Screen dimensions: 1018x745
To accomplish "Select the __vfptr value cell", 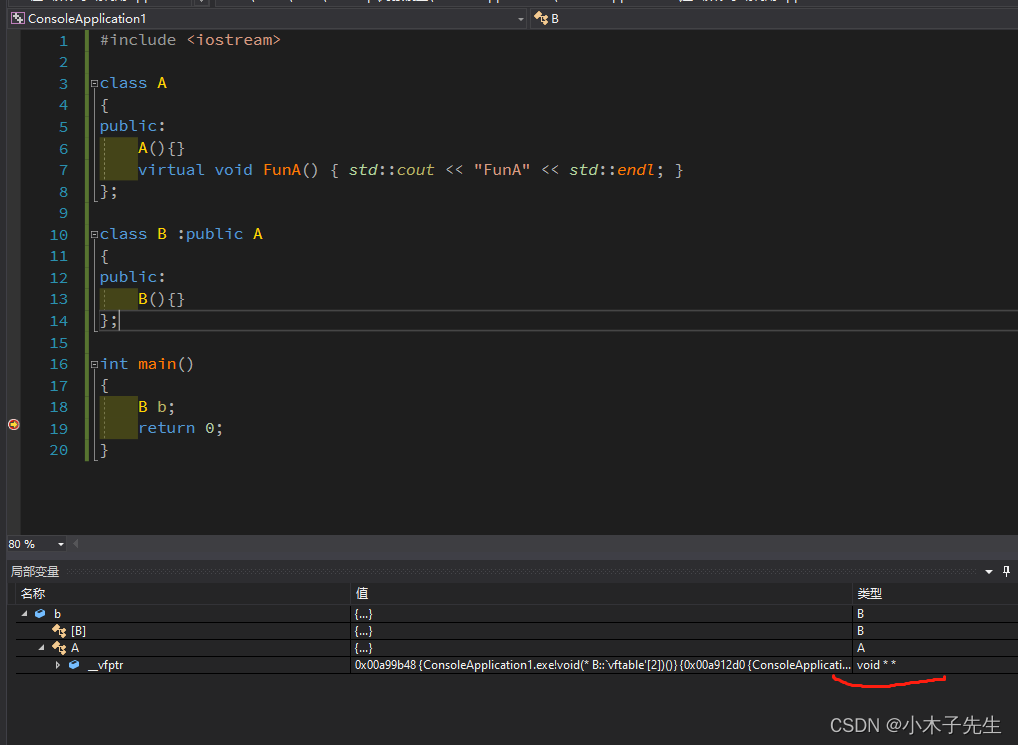I will 601,665.
